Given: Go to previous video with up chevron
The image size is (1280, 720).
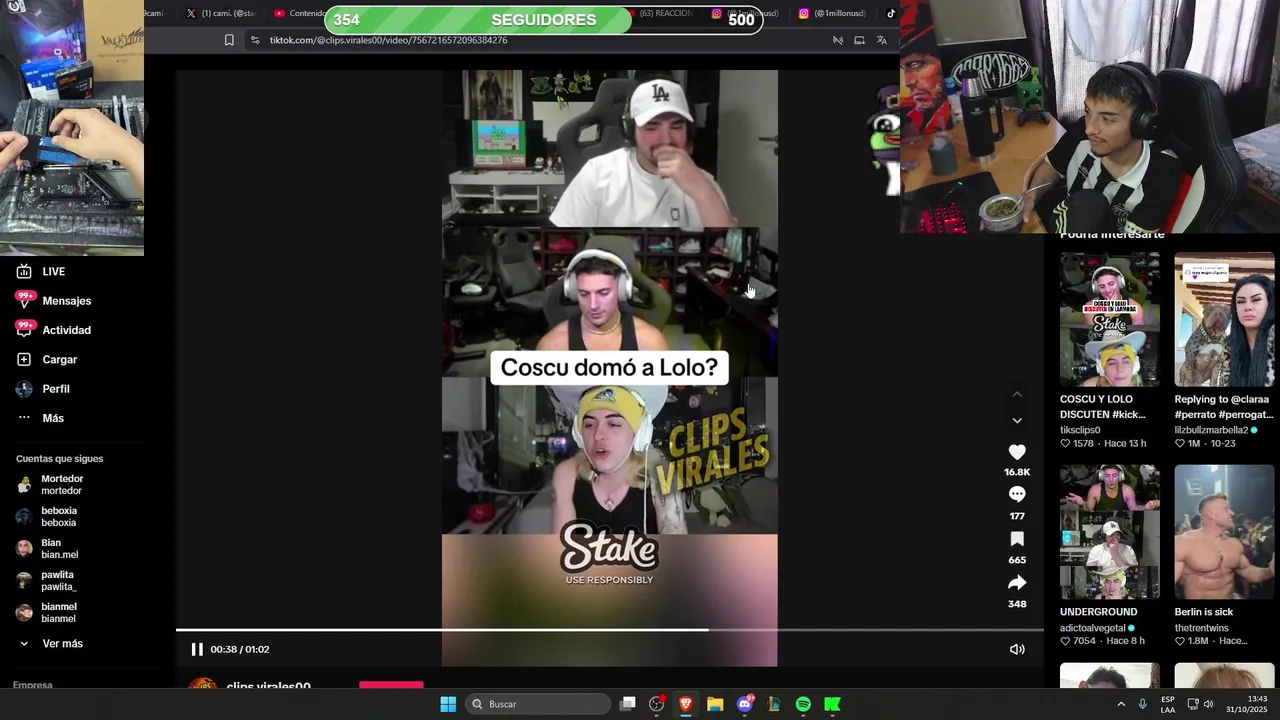Looking at the screenshot, I should 1017,395.
